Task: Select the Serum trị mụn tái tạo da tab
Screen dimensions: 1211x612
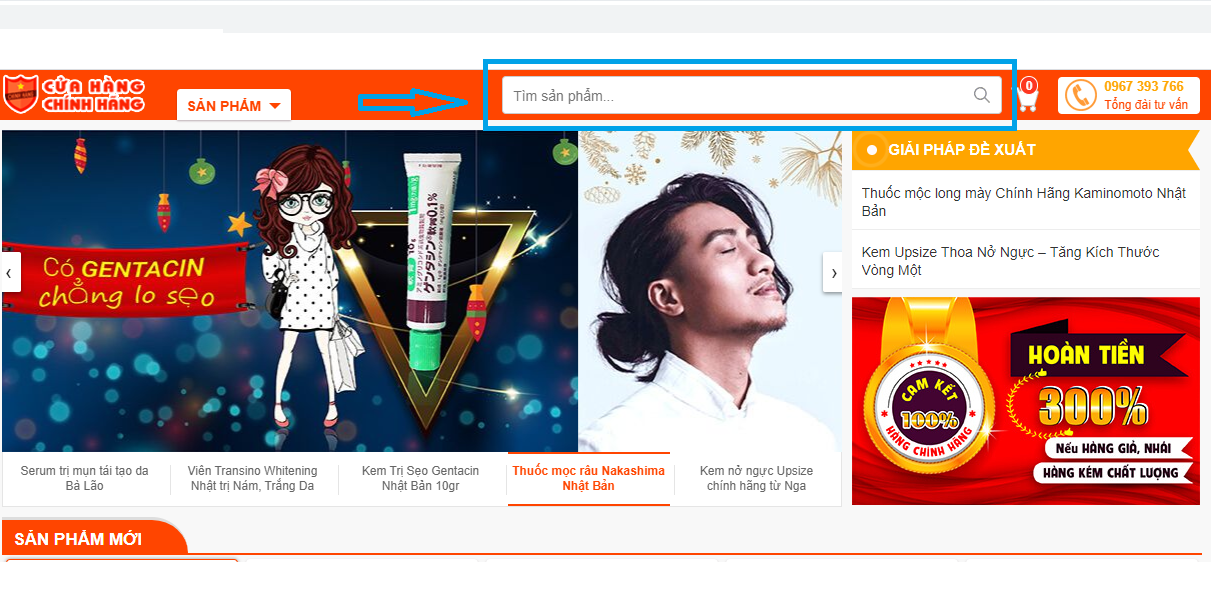Action: coord(85,478)
